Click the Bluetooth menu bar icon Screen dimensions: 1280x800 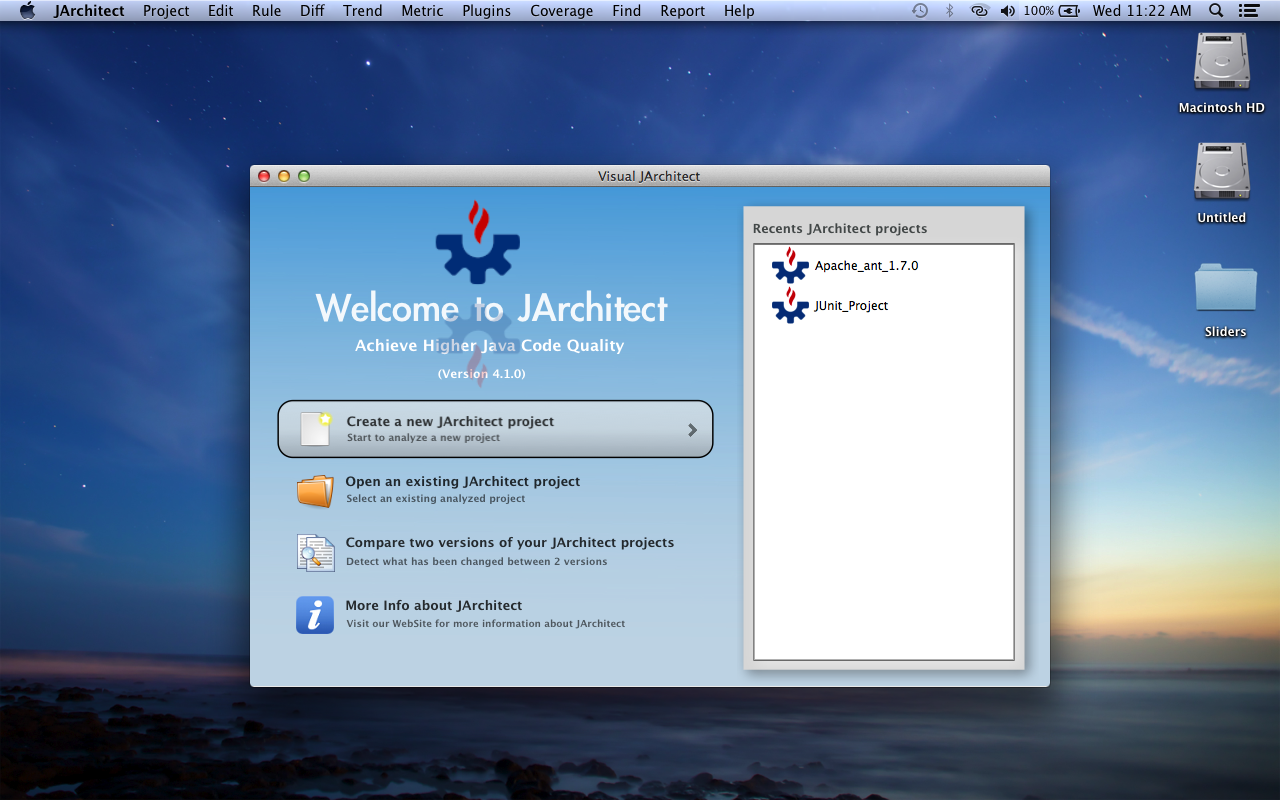pos(950,11)
